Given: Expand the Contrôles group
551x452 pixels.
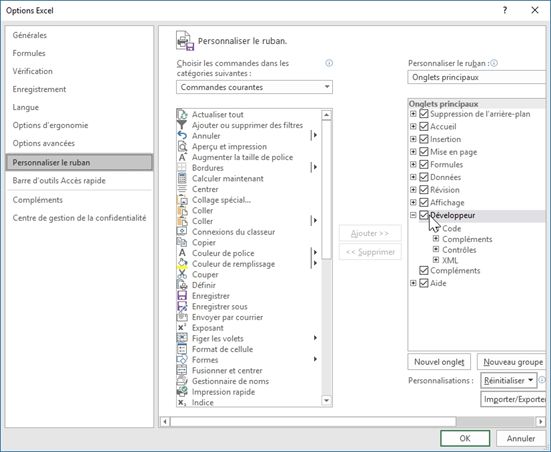Looking at the screenshot, I should [x=436, y=250].
